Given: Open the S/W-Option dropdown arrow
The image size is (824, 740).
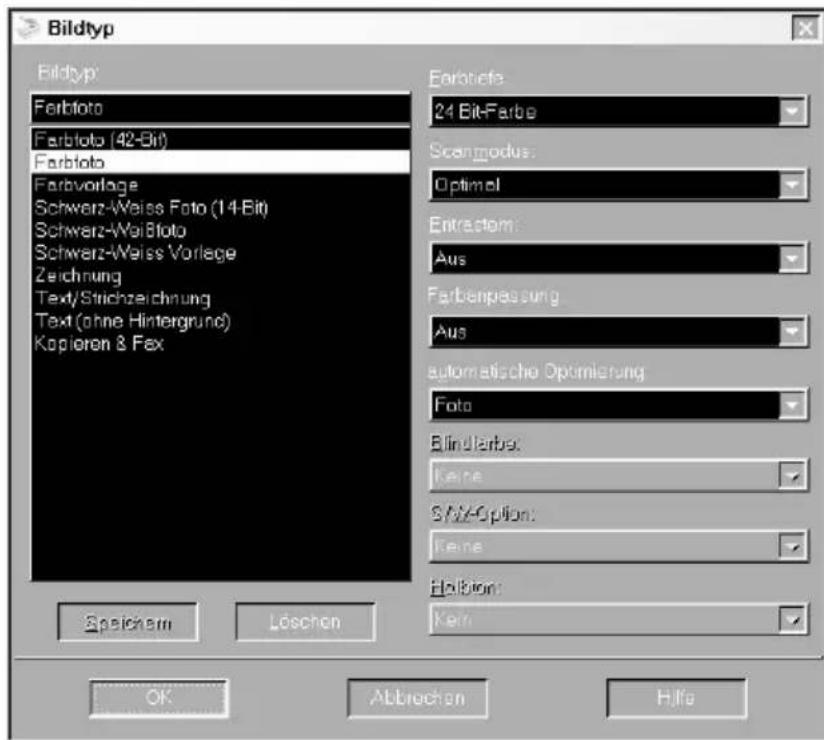Looking at the screenshot, I should click(792, 547).
